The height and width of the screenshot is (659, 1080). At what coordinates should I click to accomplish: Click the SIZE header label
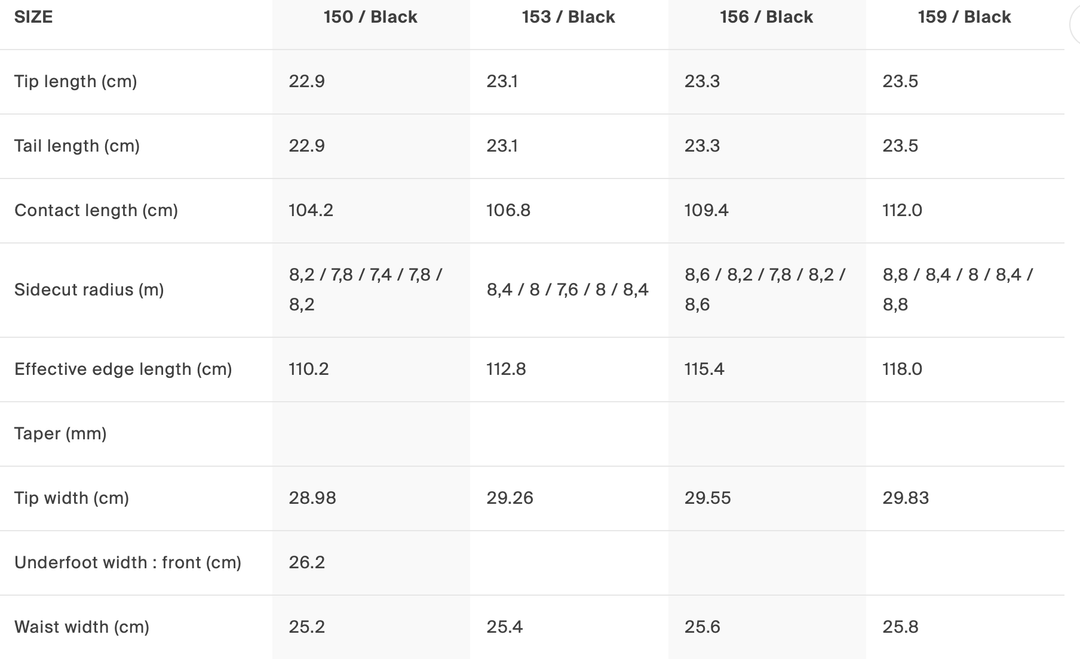tap(33, 17)
